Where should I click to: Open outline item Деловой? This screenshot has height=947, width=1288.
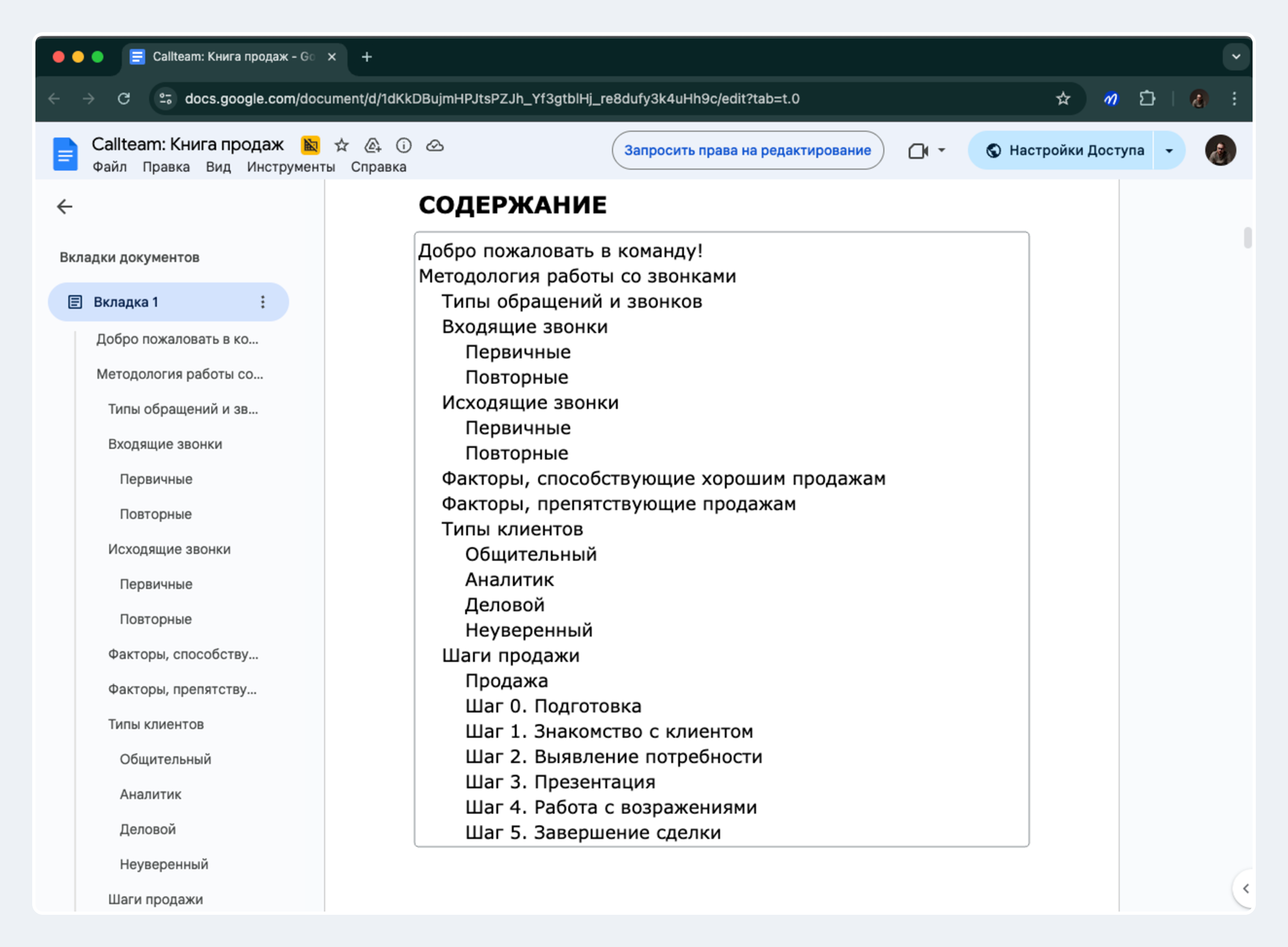148,829
